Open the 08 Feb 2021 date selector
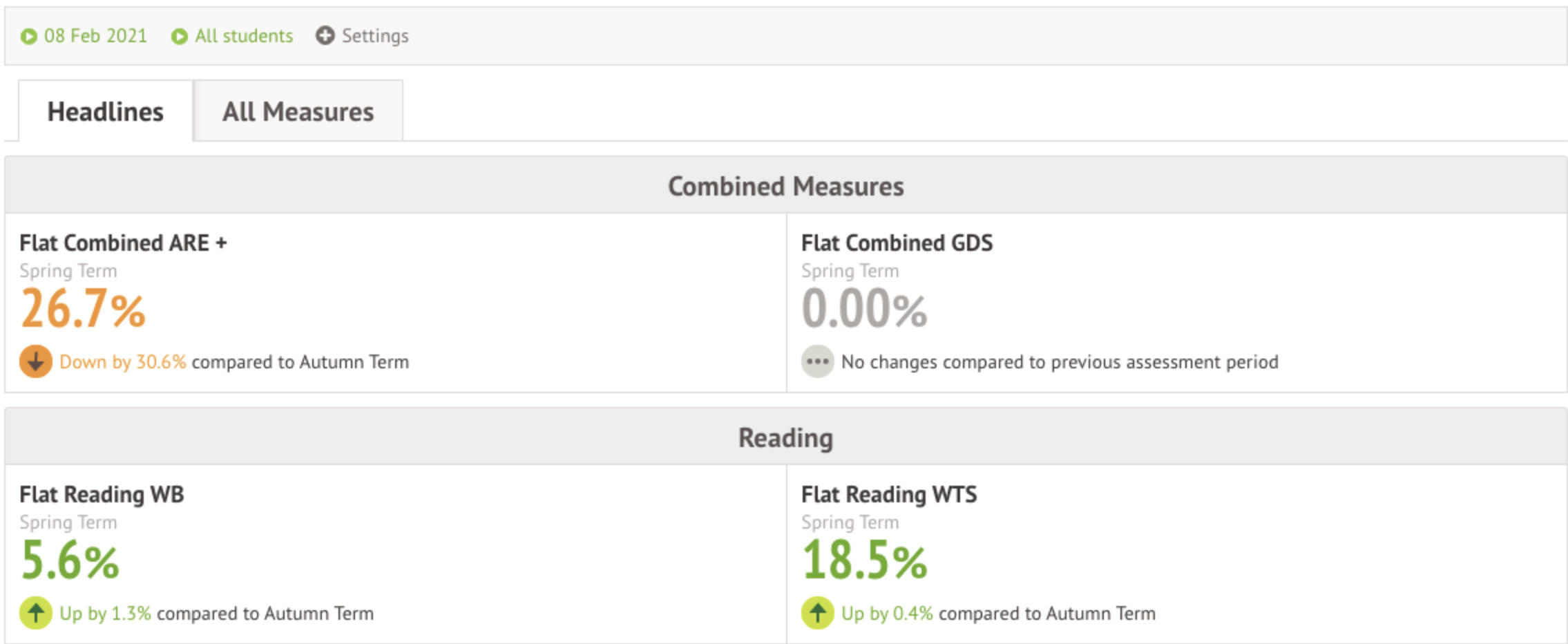Viewport: 1568px width, 644px height. tap(95, 36)
